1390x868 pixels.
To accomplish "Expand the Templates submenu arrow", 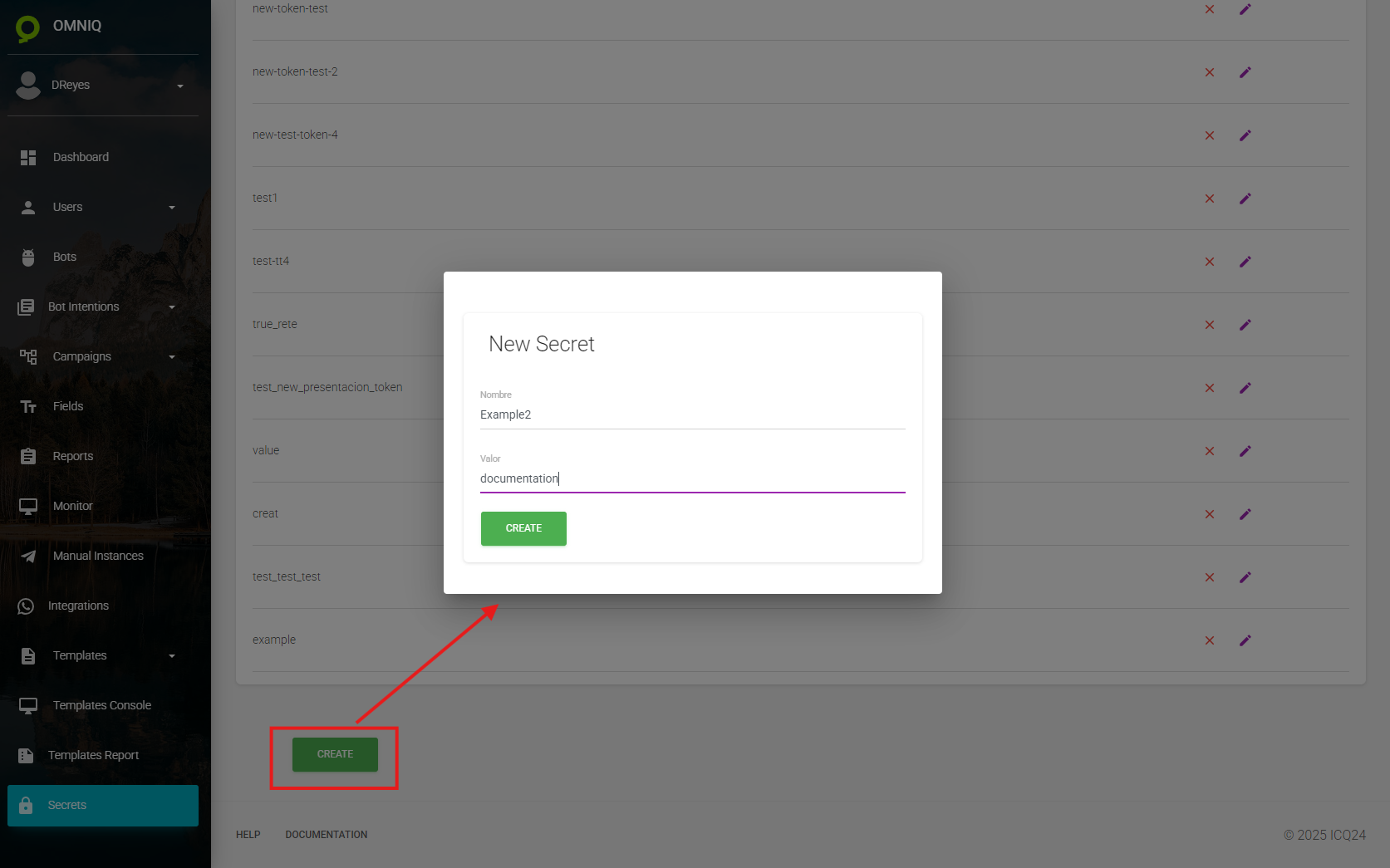I will click(x=172, y=656).
